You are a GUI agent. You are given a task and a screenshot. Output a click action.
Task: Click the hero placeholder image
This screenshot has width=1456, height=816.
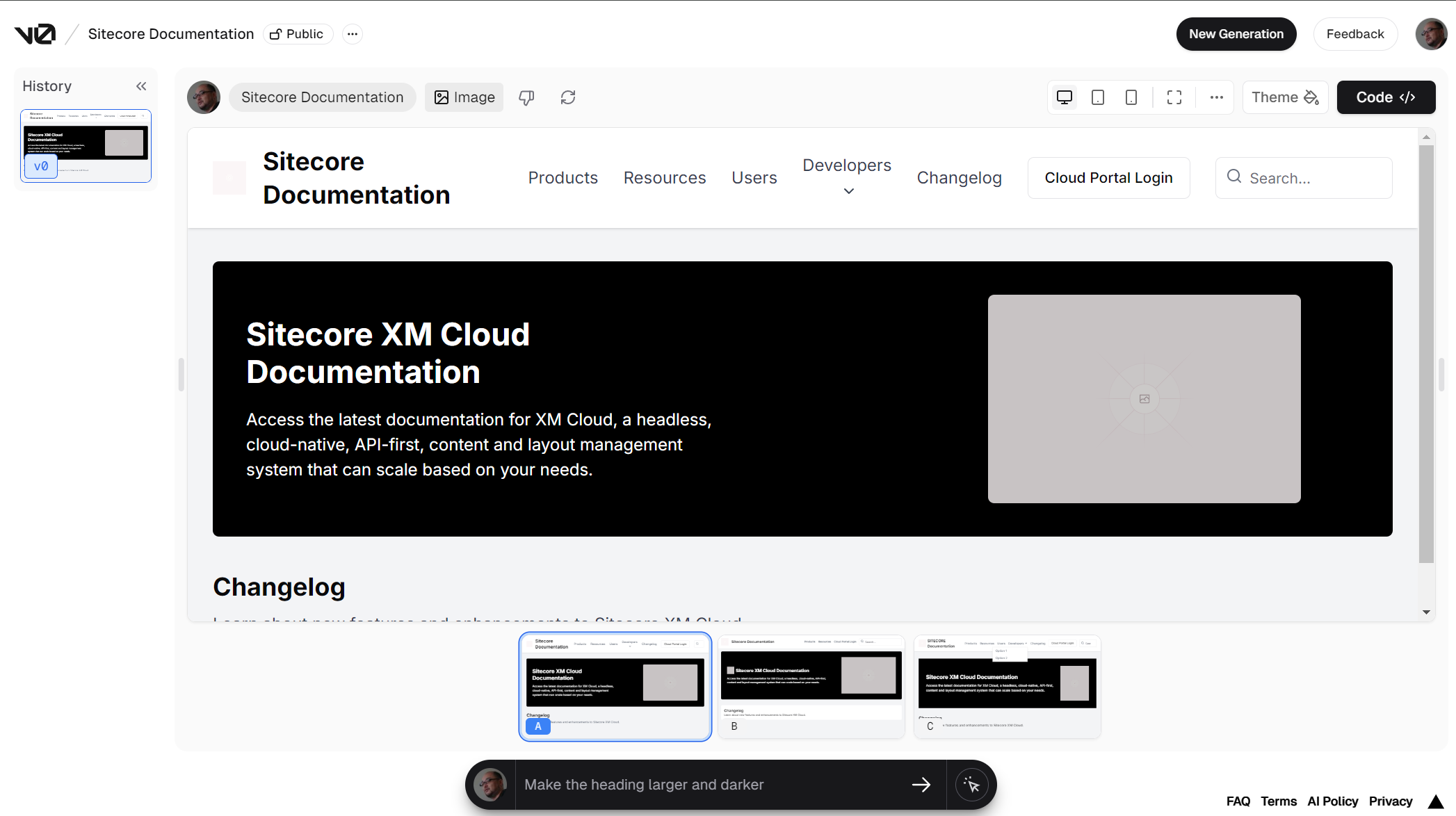pos(1144,399)
